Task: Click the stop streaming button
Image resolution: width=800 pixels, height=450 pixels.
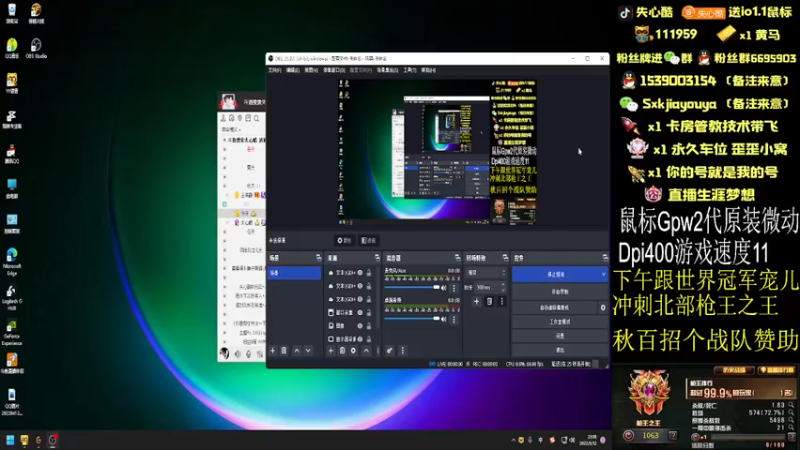Action: (x=556, y=274)
